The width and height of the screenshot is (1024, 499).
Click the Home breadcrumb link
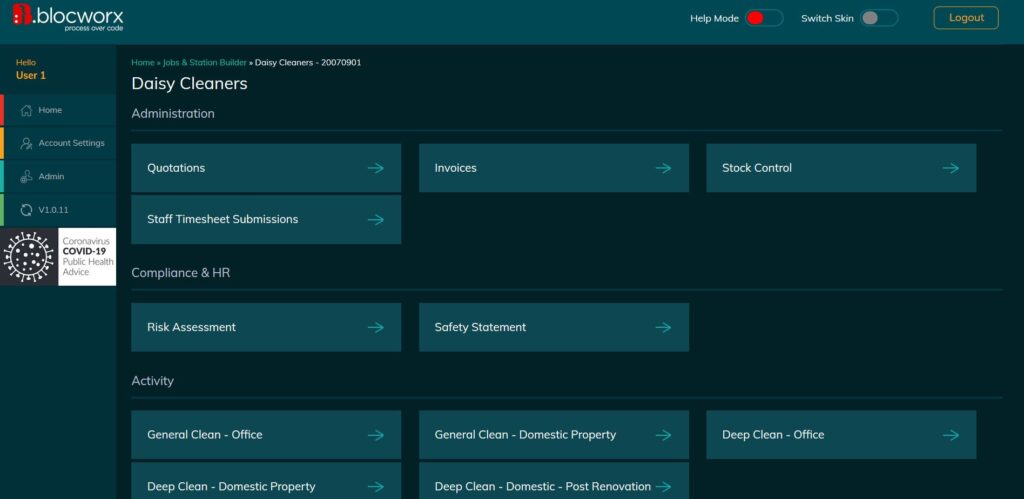pos(142,63)
